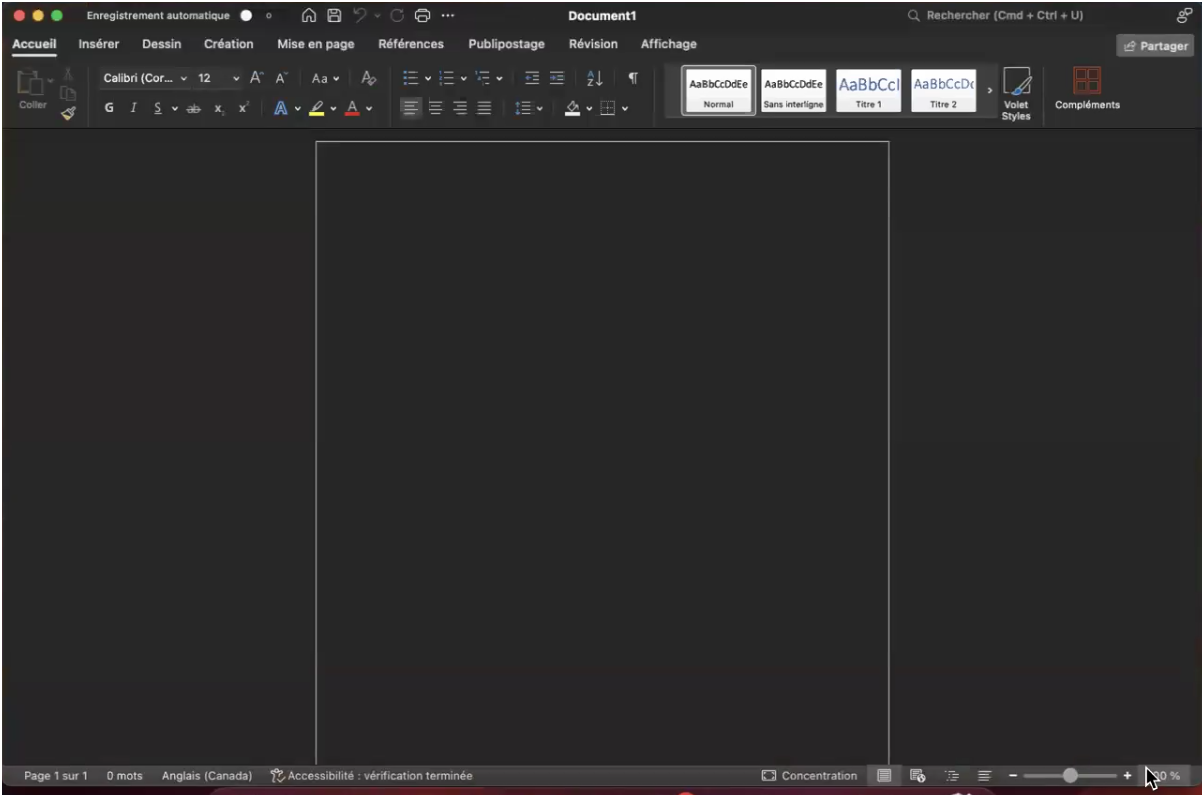The width and height of the screenshot is (1204, 797).
Task: Click the Format Painter brush icon
Action: pos(68,113)
